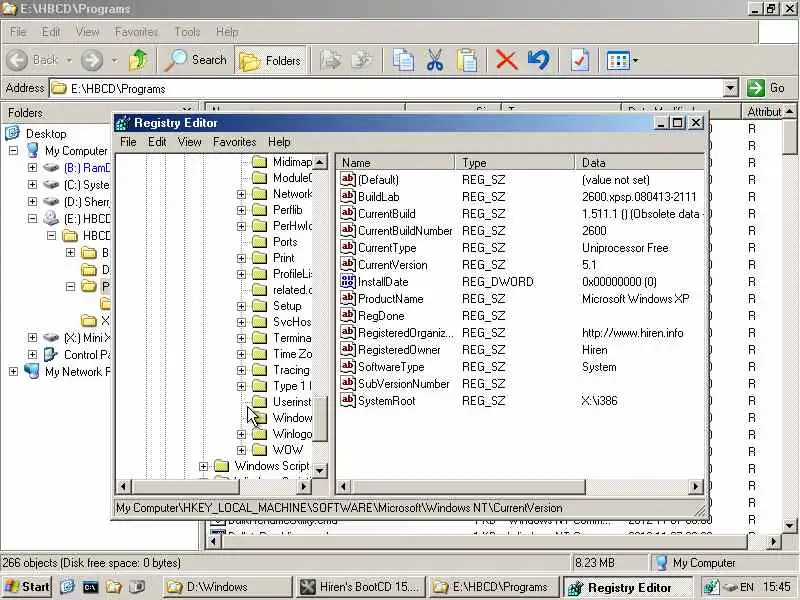Go up one folder level icon
Viewport: 800px width, 600px height.
click(138, 60)
